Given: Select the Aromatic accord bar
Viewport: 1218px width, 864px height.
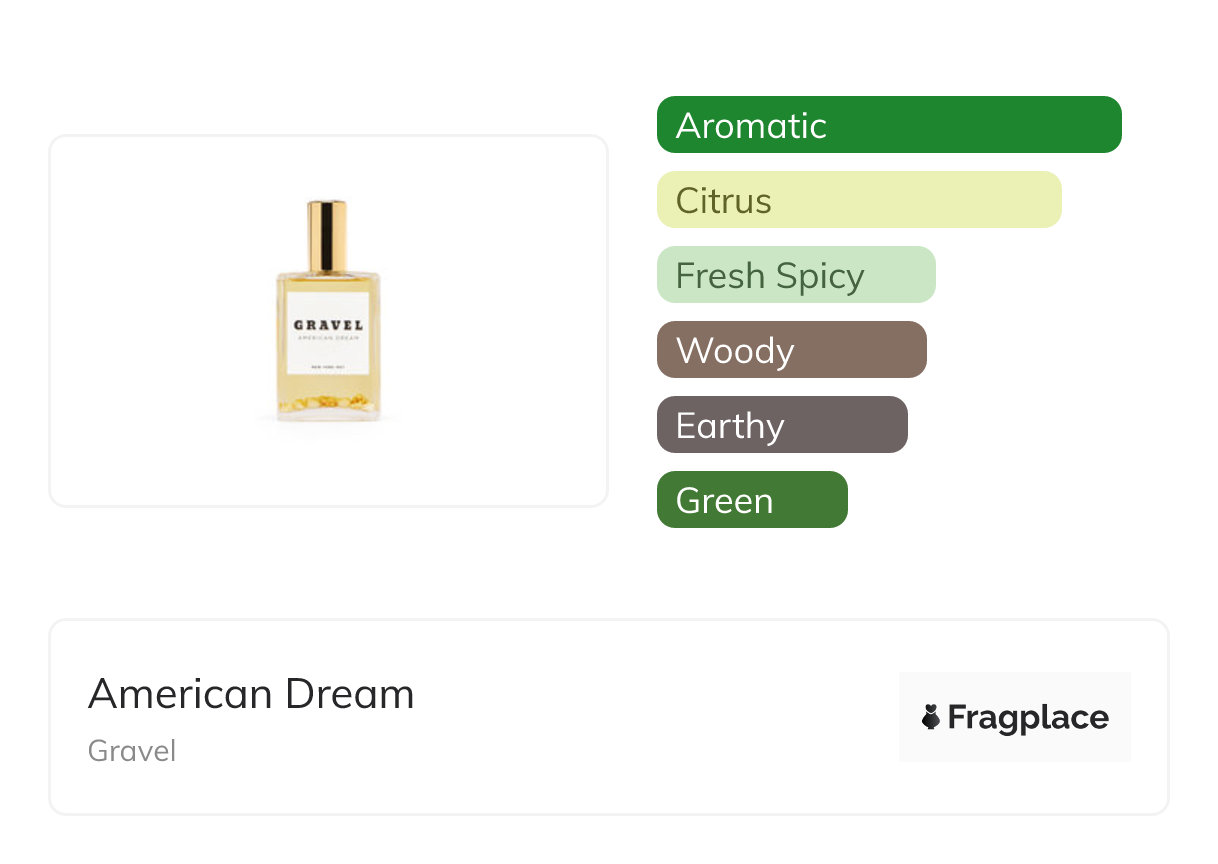Looking at the screenshot, I should coord(888,125).
